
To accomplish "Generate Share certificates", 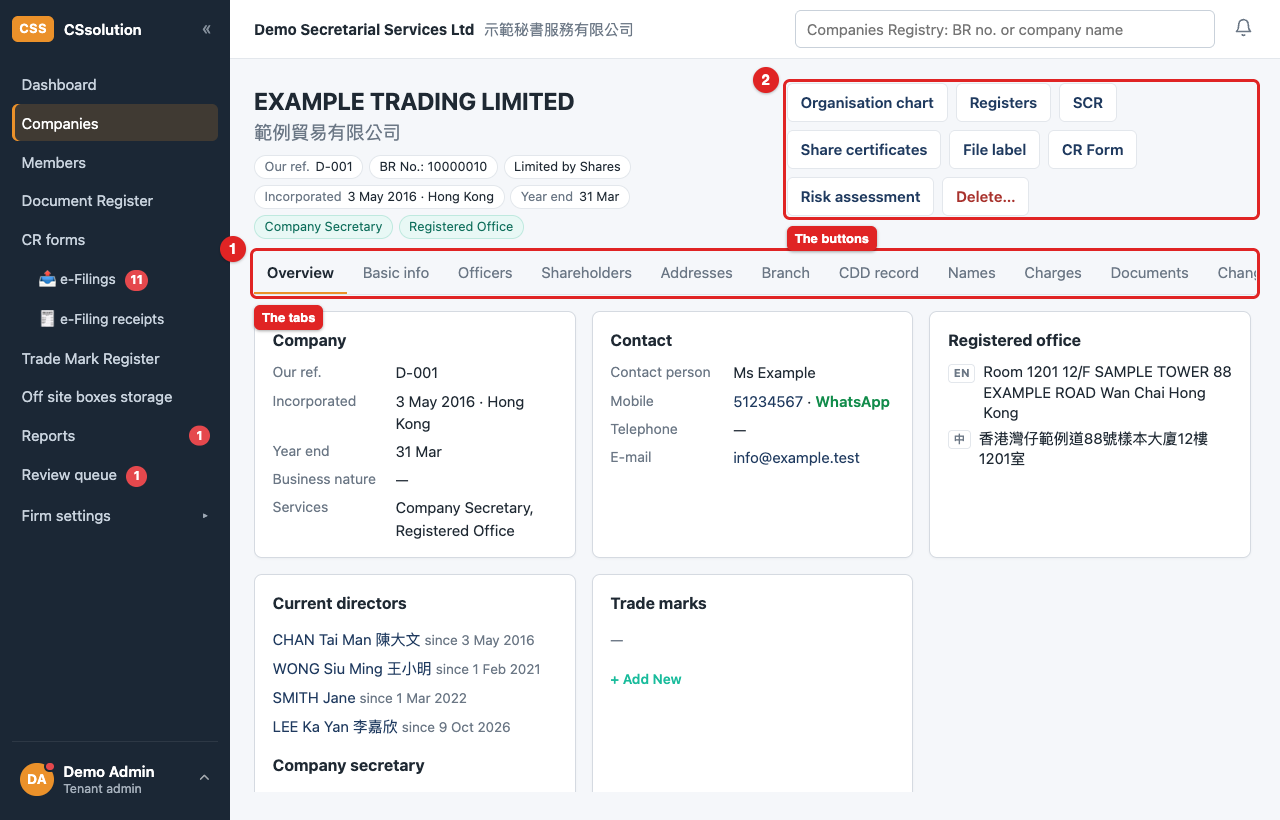I will click(864, 150).
